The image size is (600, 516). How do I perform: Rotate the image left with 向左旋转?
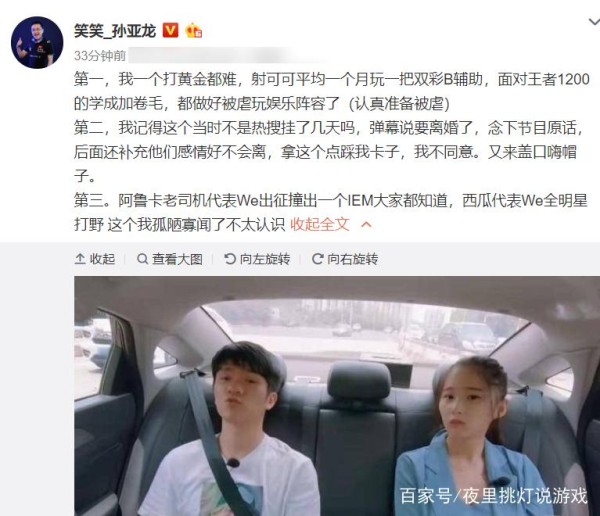257,259
